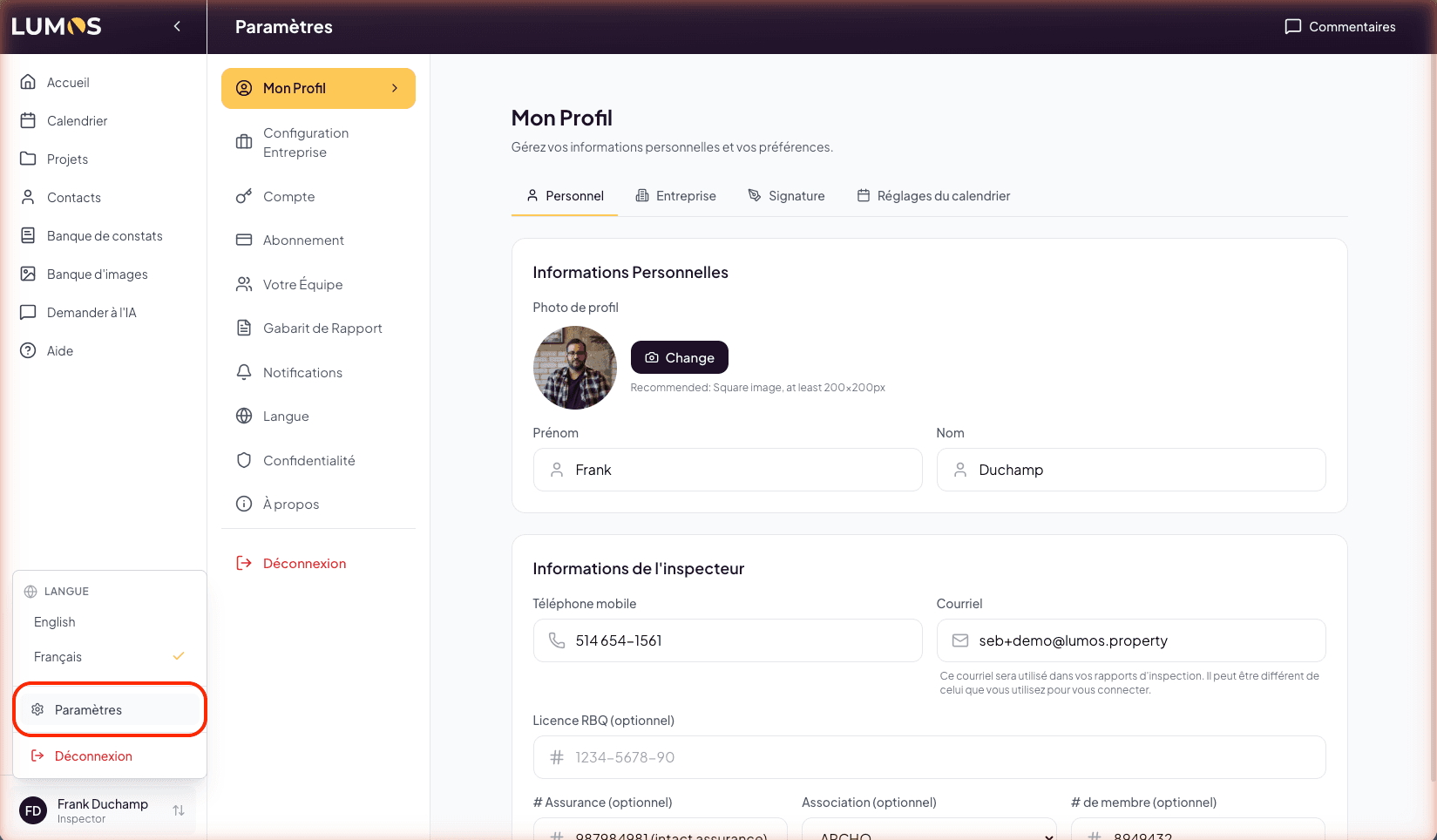Screen dimensions: 1437x840
Task: Click the Nom field containing Duchamp
Action: point(1131,470)
